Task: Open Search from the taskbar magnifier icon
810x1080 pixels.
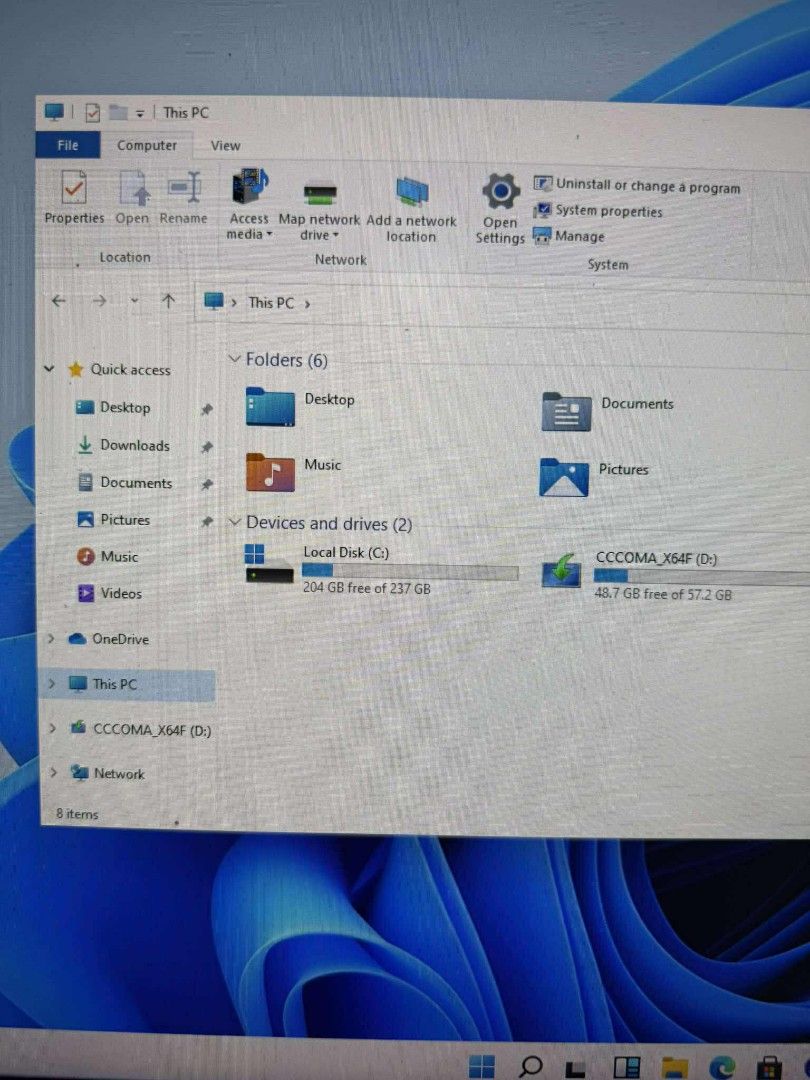Action: click(530, 1066)
